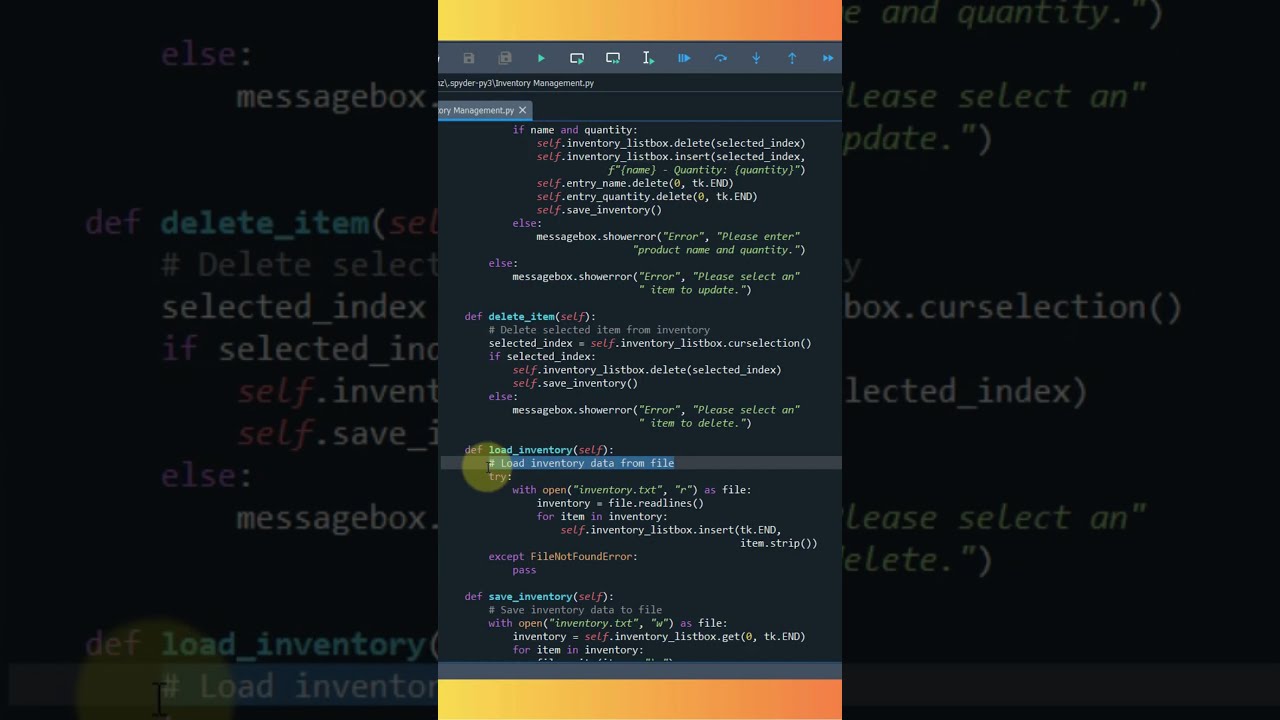
Task: Click the '# Save inventory data to file' comment
Action: [x=575, y=610]
